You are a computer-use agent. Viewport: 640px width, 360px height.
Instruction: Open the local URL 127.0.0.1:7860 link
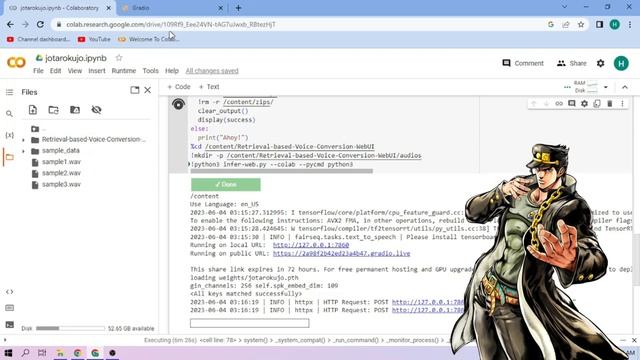(311, 245)
